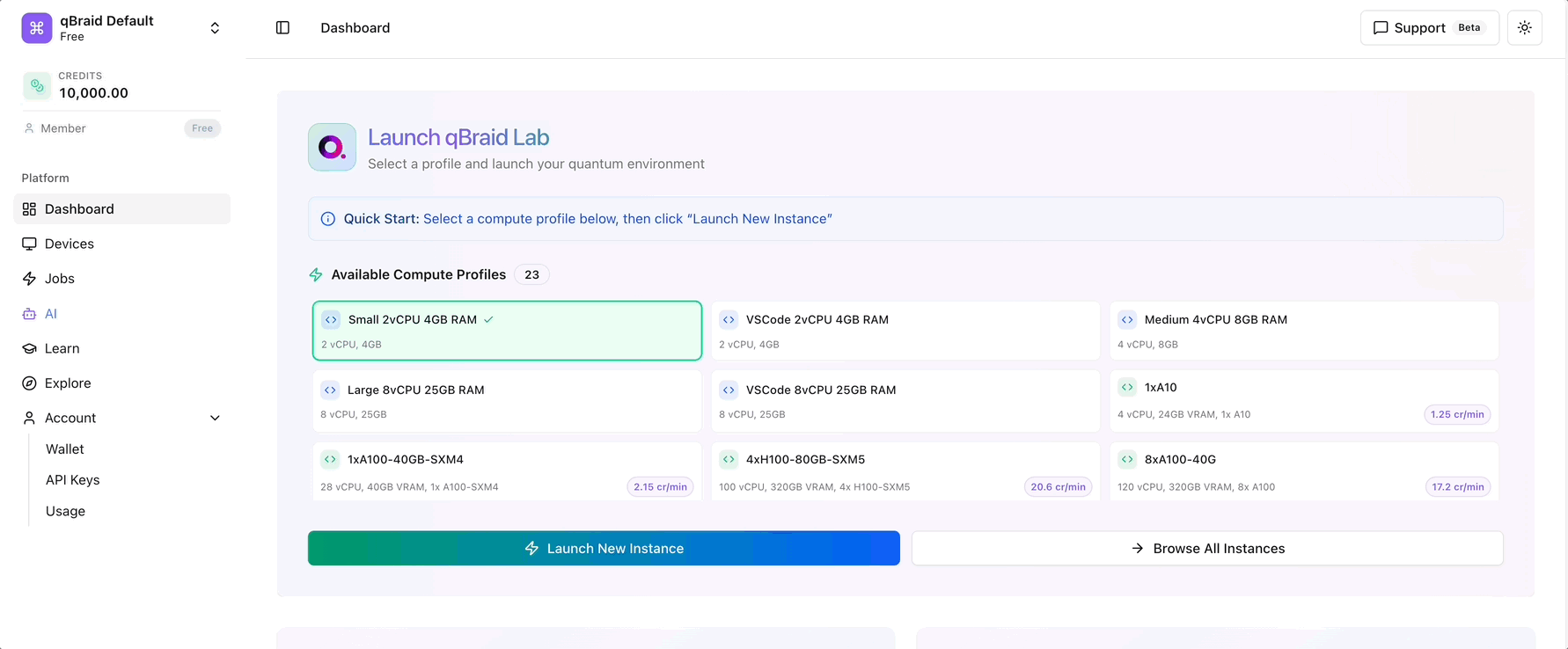Open API Keys under Account
Screen dimensions: 1568x649
[x=72, y=480]
